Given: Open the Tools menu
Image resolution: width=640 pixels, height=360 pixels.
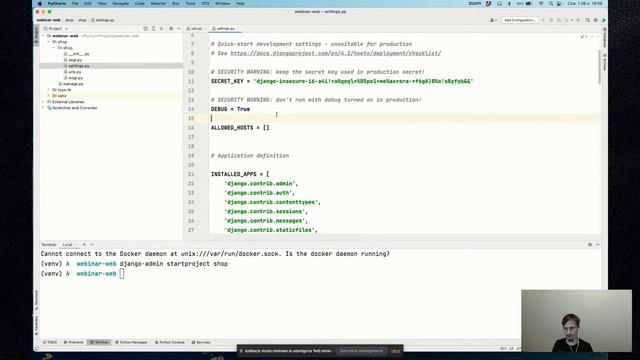Looking at the screenshot, I should pyautogui.click(x=190, y=3).
